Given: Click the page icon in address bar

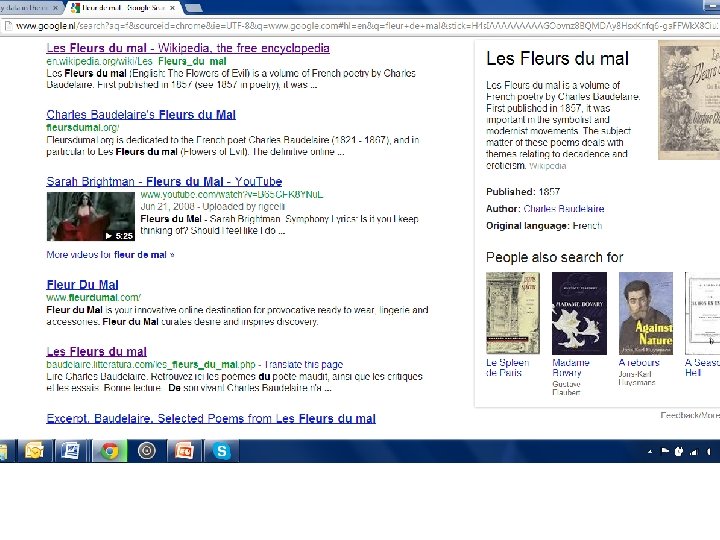Looking at the screenshot, I should 8,26.
